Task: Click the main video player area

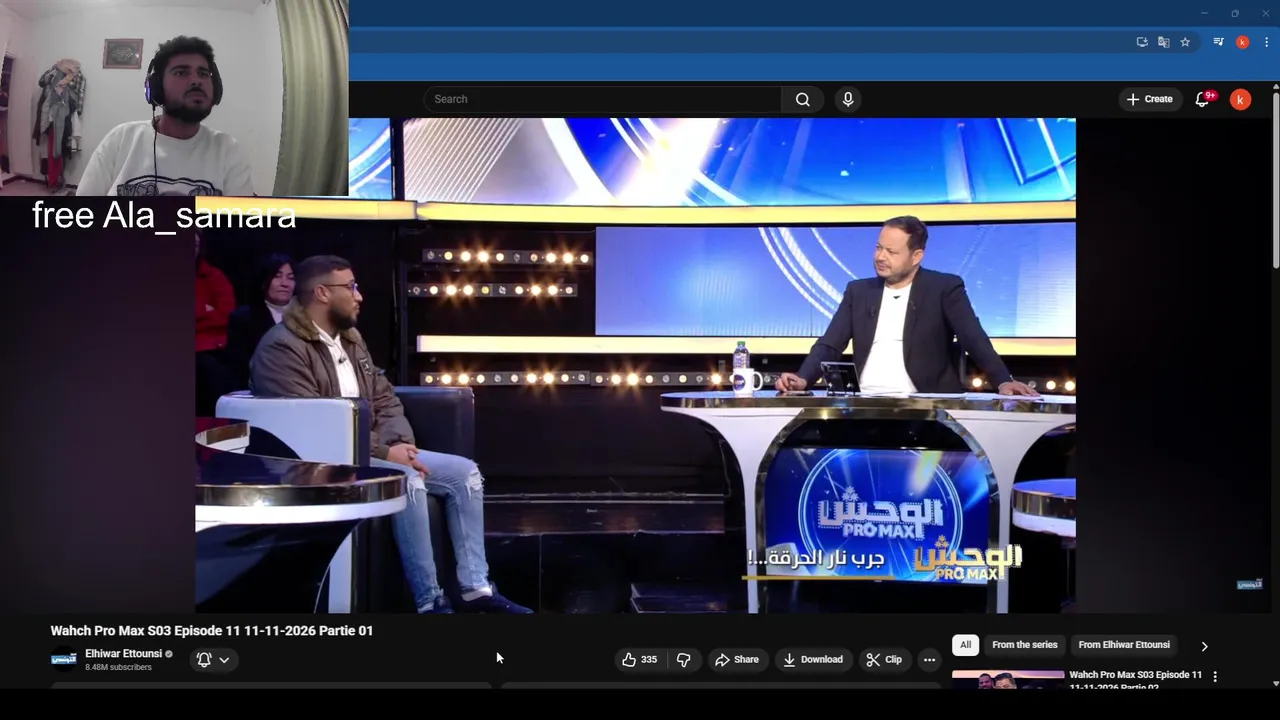Action: [x=635, y=365]
